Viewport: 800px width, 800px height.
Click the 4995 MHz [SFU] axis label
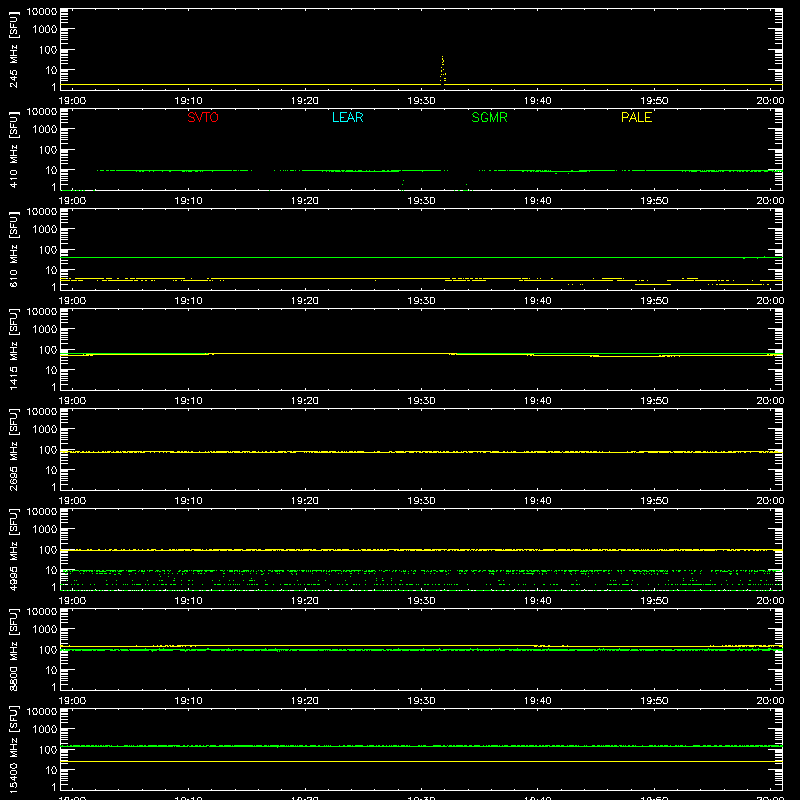point(13,549)
